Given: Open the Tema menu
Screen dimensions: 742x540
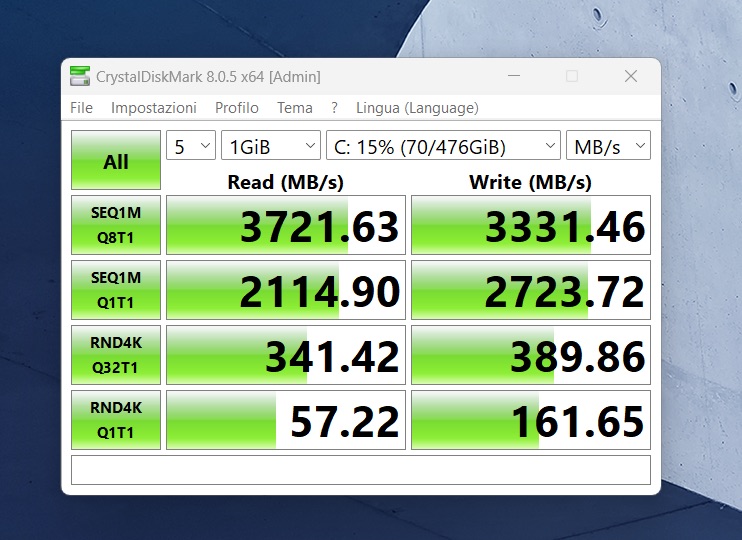Looking at the screenshot, I should 295,108.
